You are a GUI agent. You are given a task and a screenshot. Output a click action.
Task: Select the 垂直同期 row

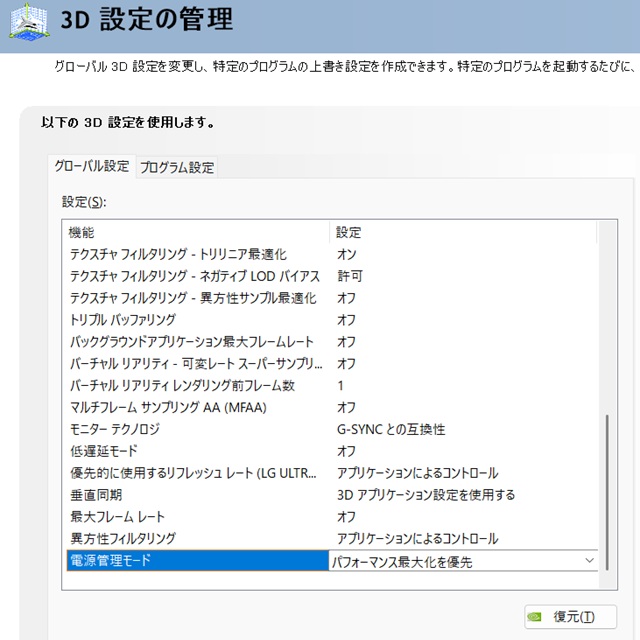point(331,495)
